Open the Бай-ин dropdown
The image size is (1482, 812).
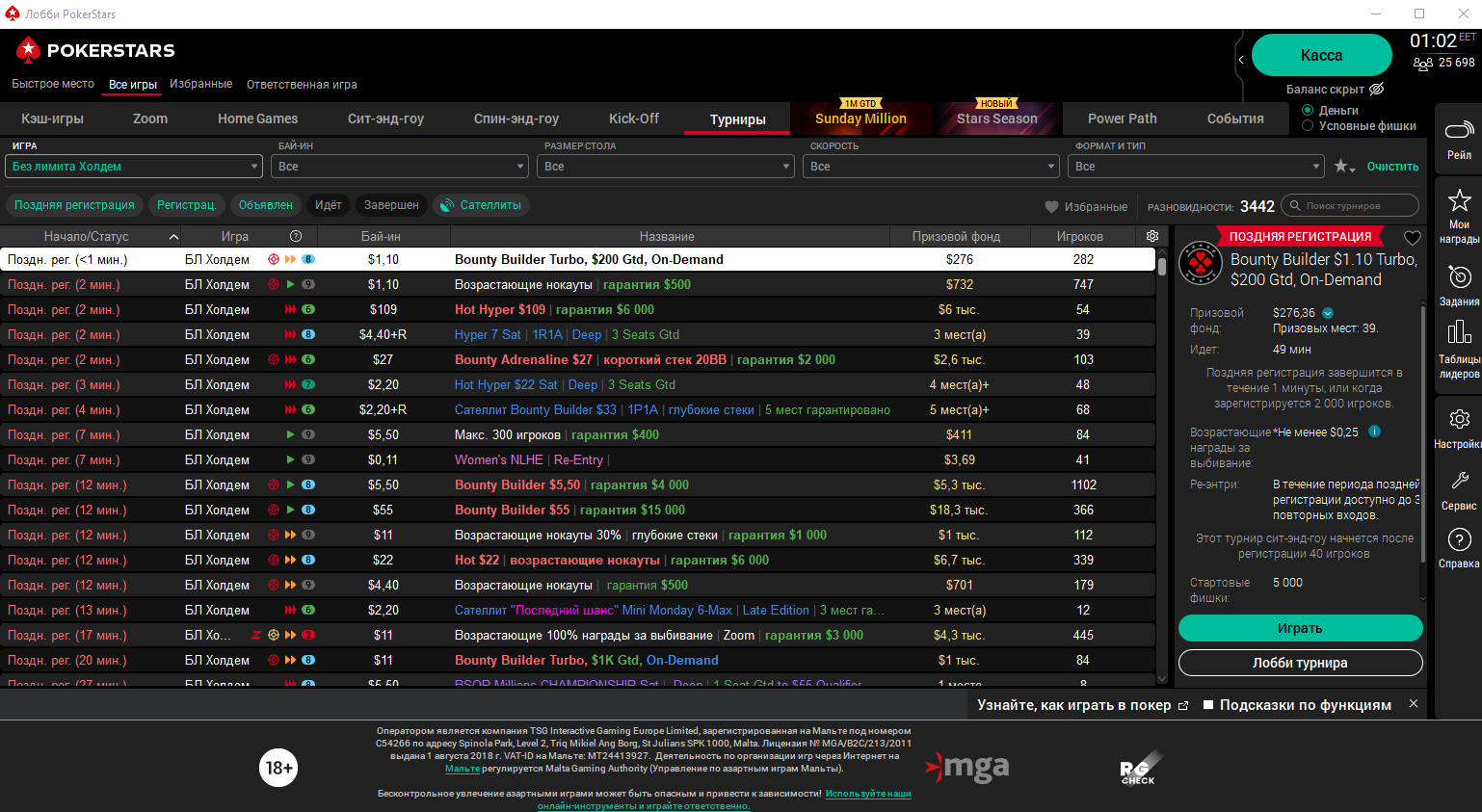click(x=400, y=167)
